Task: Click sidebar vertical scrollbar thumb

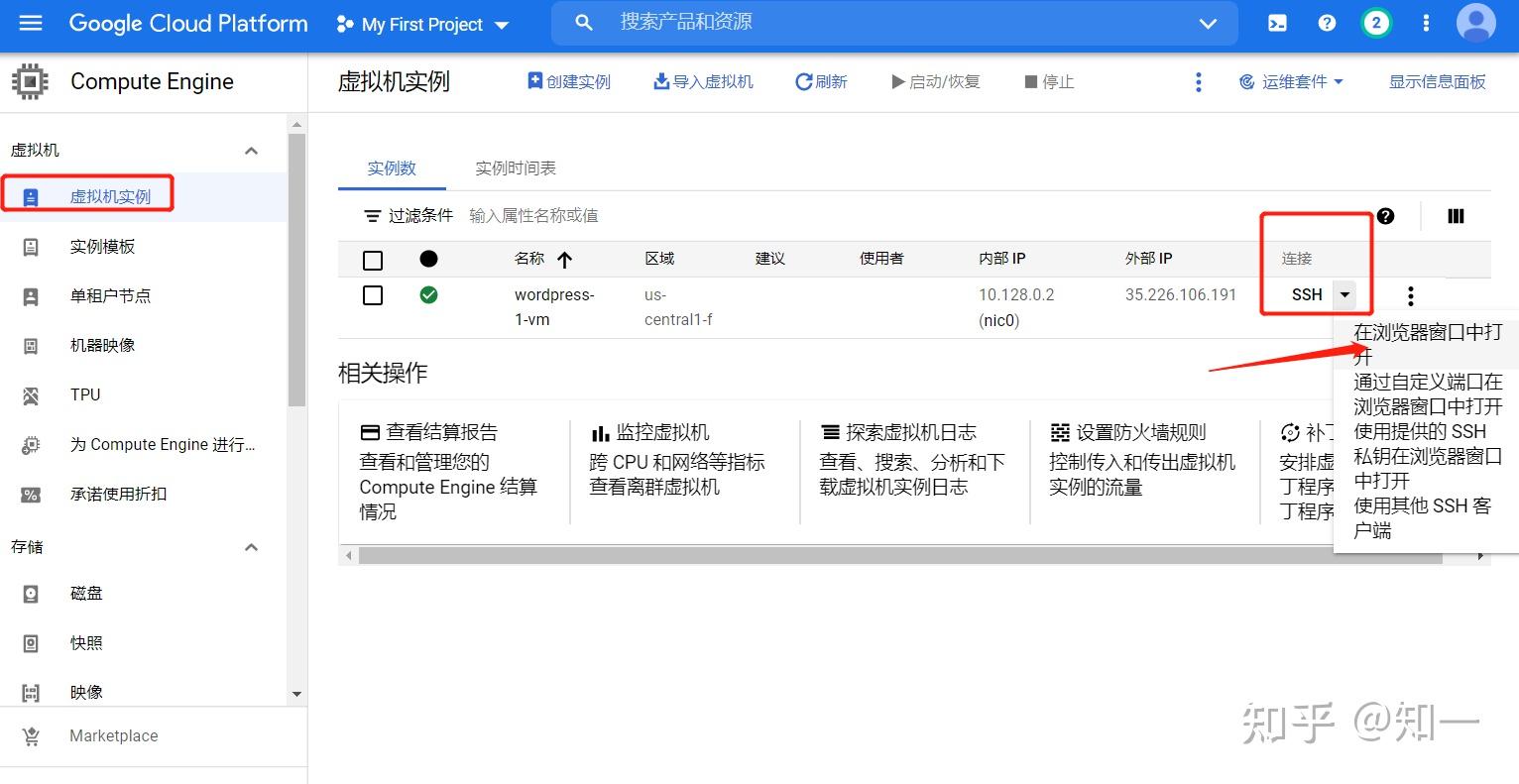Action: 296,269
